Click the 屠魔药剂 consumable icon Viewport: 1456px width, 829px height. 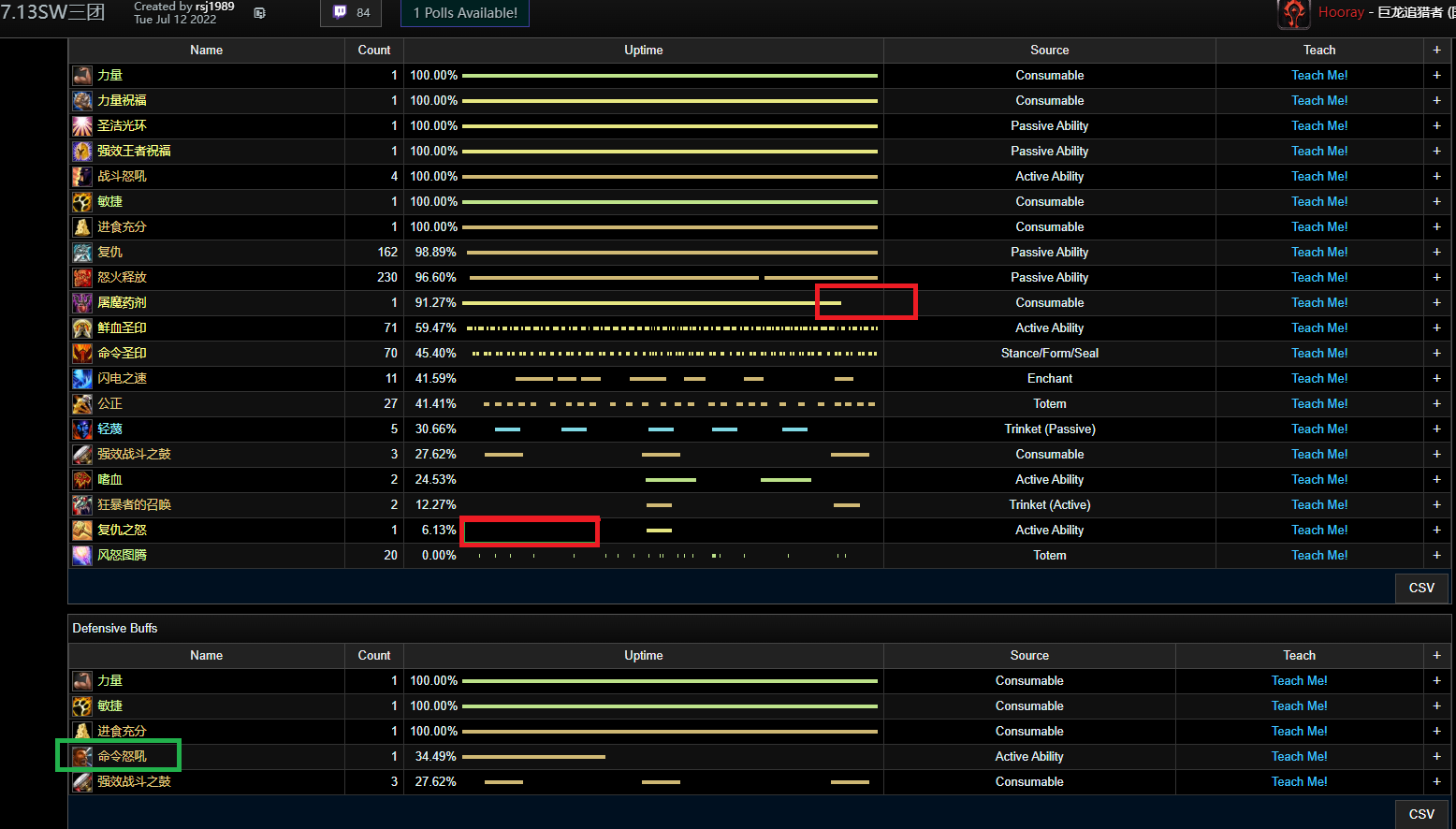click(82, 302)
